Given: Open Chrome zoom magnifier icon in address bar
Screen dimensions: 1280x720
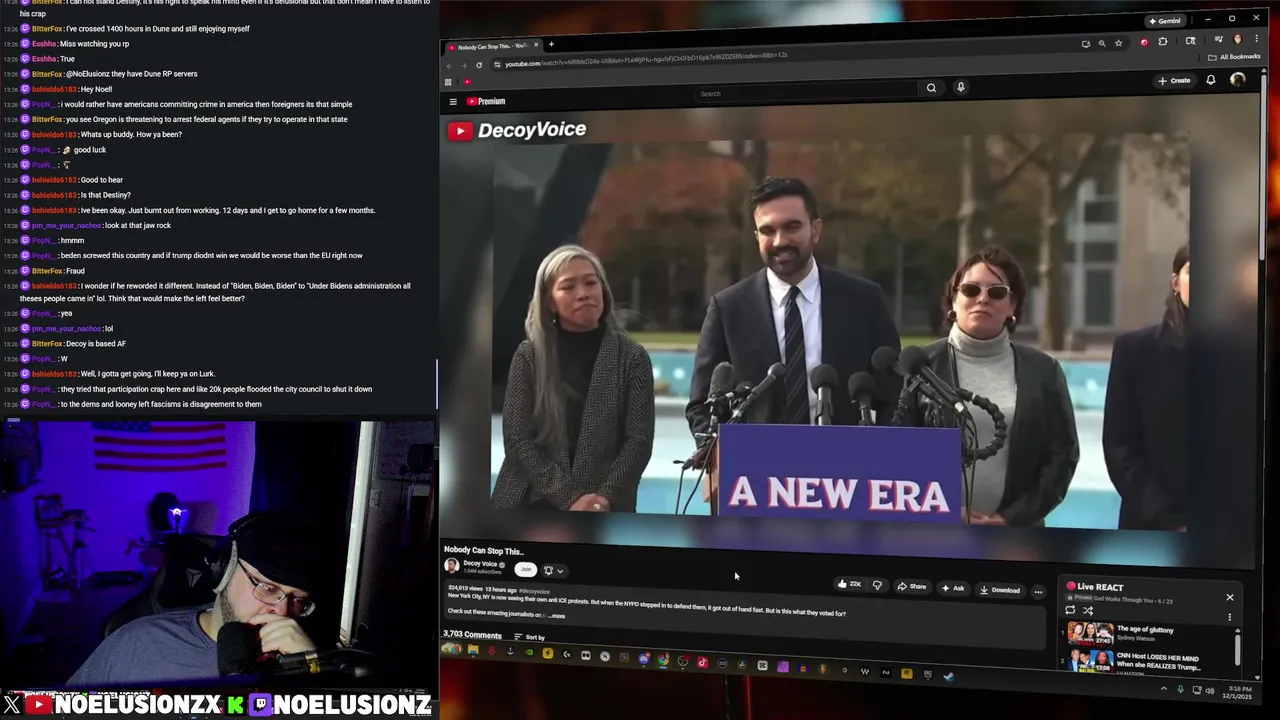Looking at the screenshot, I should click(1102, 43).
